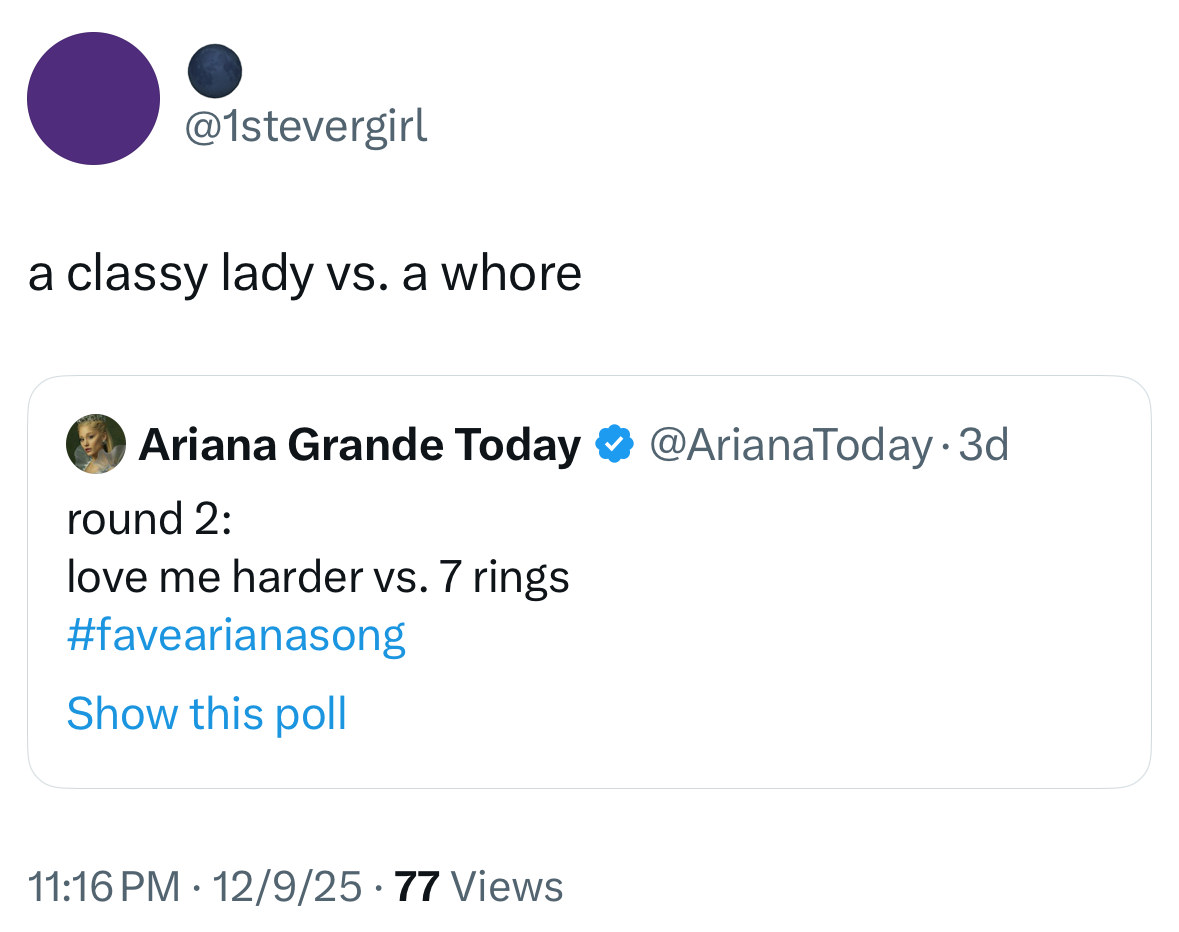This screenshot has height=932, width=1179.
Task: Click the "3d" quoted tweet timestamp
Action: click(x=984, y=444)
